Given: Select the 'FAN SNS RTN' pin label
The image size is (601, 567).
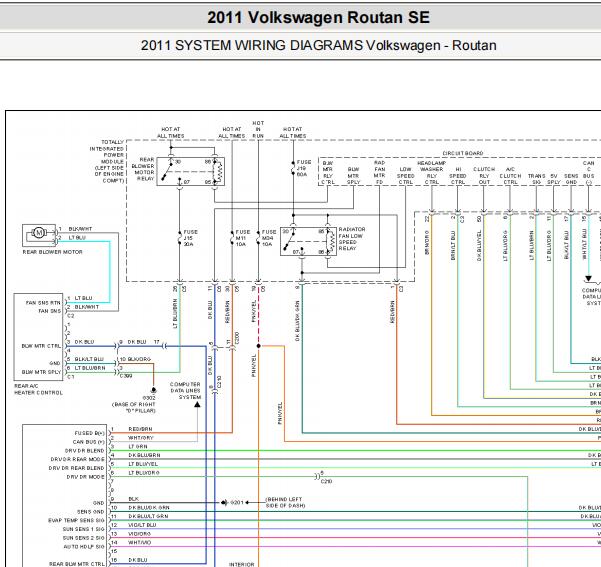Looking at the screenshot, I should pos(43,303).
